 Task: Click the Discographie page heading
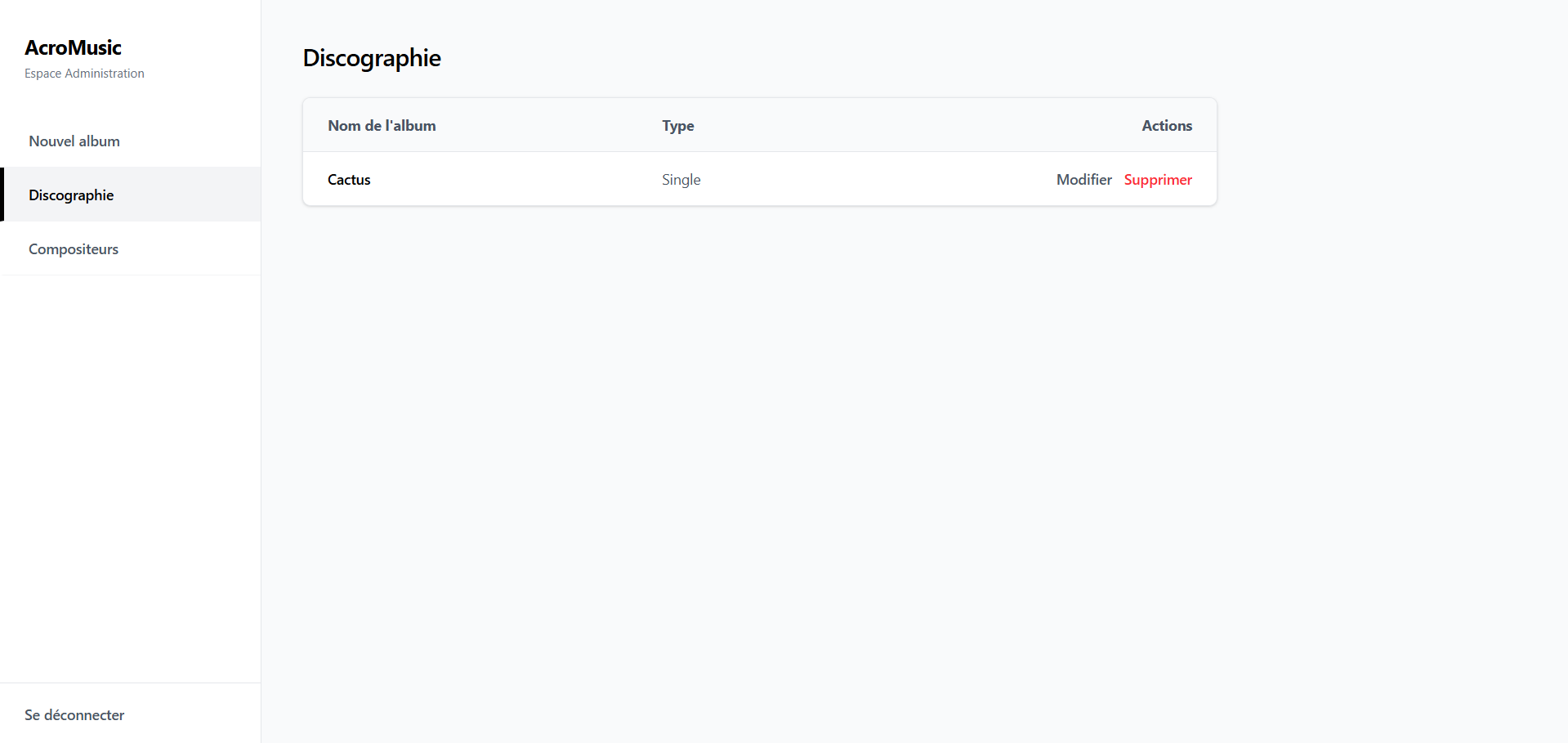coord(372,58)
